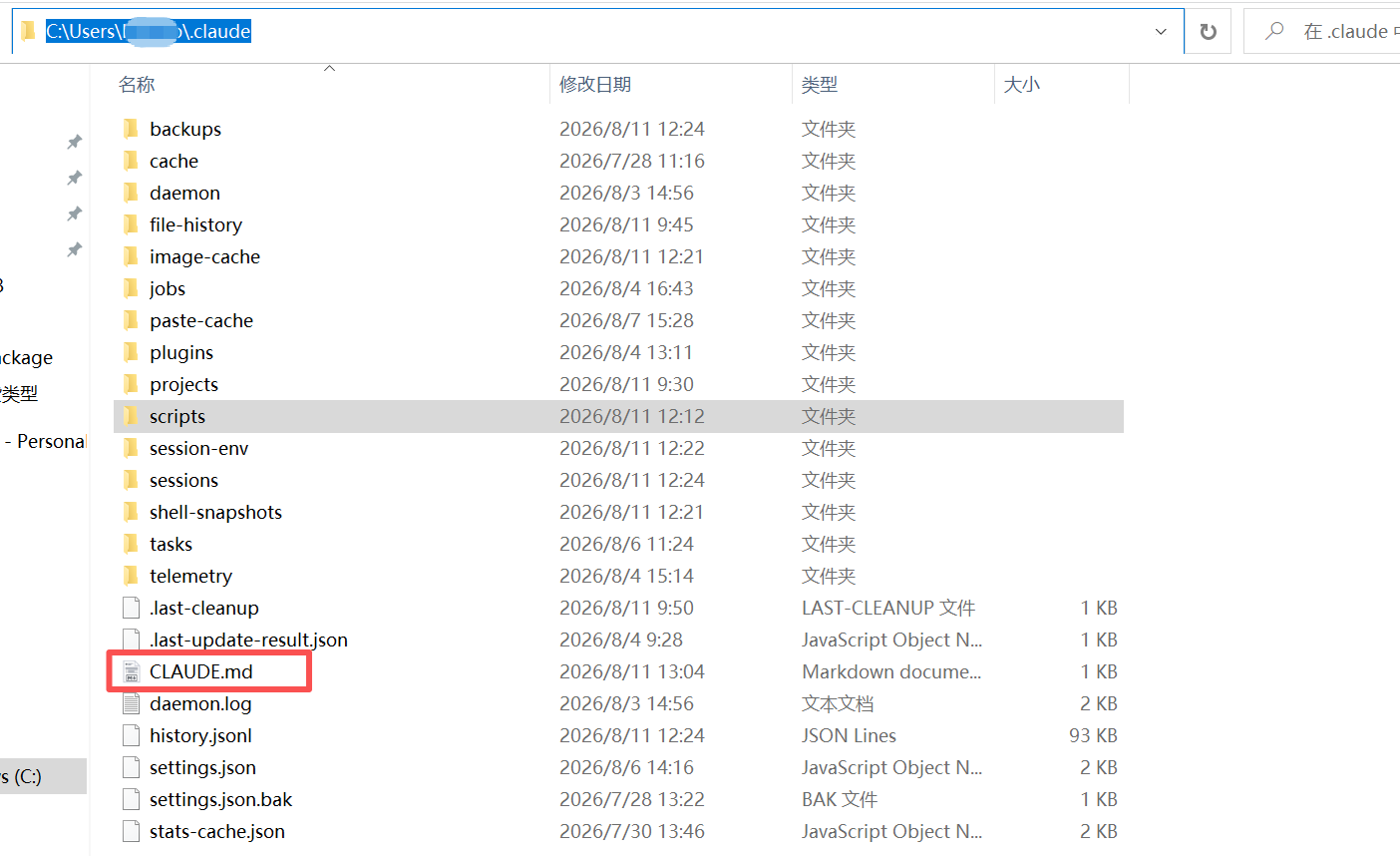
Task: Select the cache folder icon
Action: coord(131,161)
